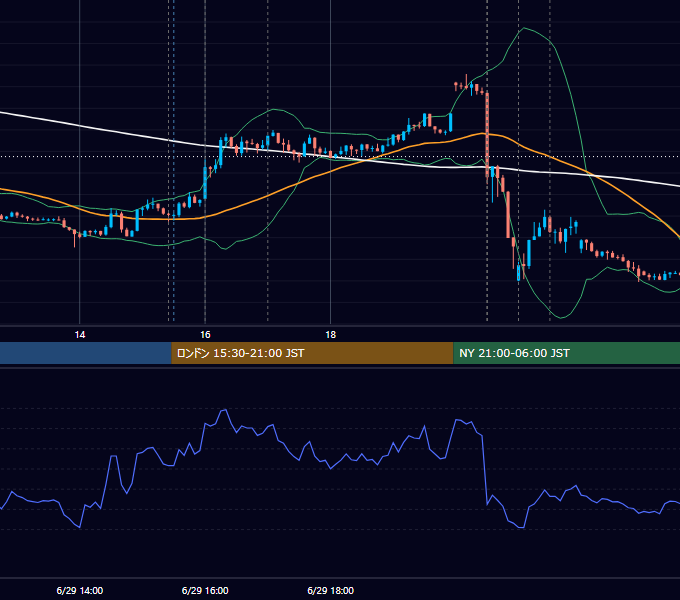Click the blue session bar before London
The width and height of the screenshot is (680, 600).
(86, 353)
